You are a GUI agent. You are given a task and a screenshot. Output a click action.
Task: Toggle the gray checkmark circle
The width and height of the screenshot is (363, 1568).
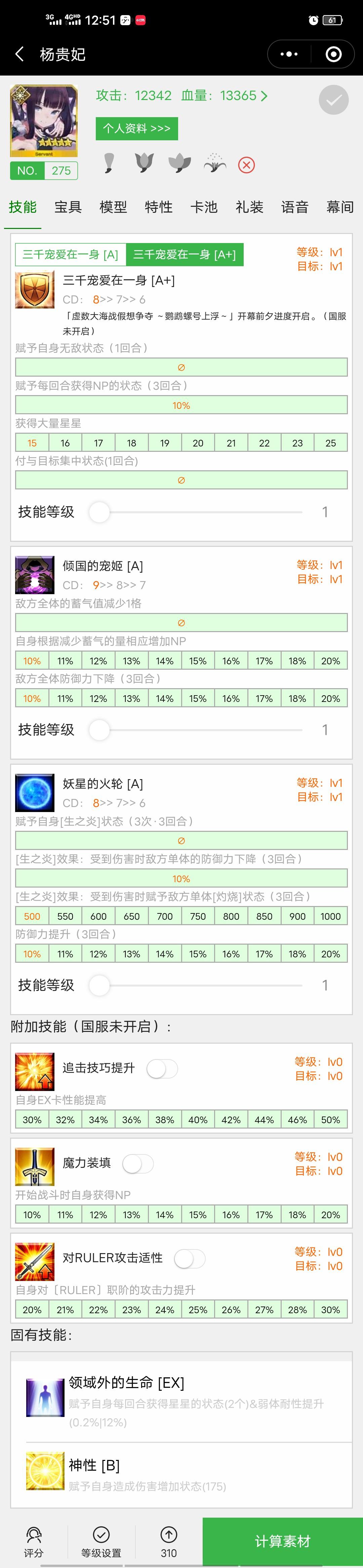(x=334, y=100)
